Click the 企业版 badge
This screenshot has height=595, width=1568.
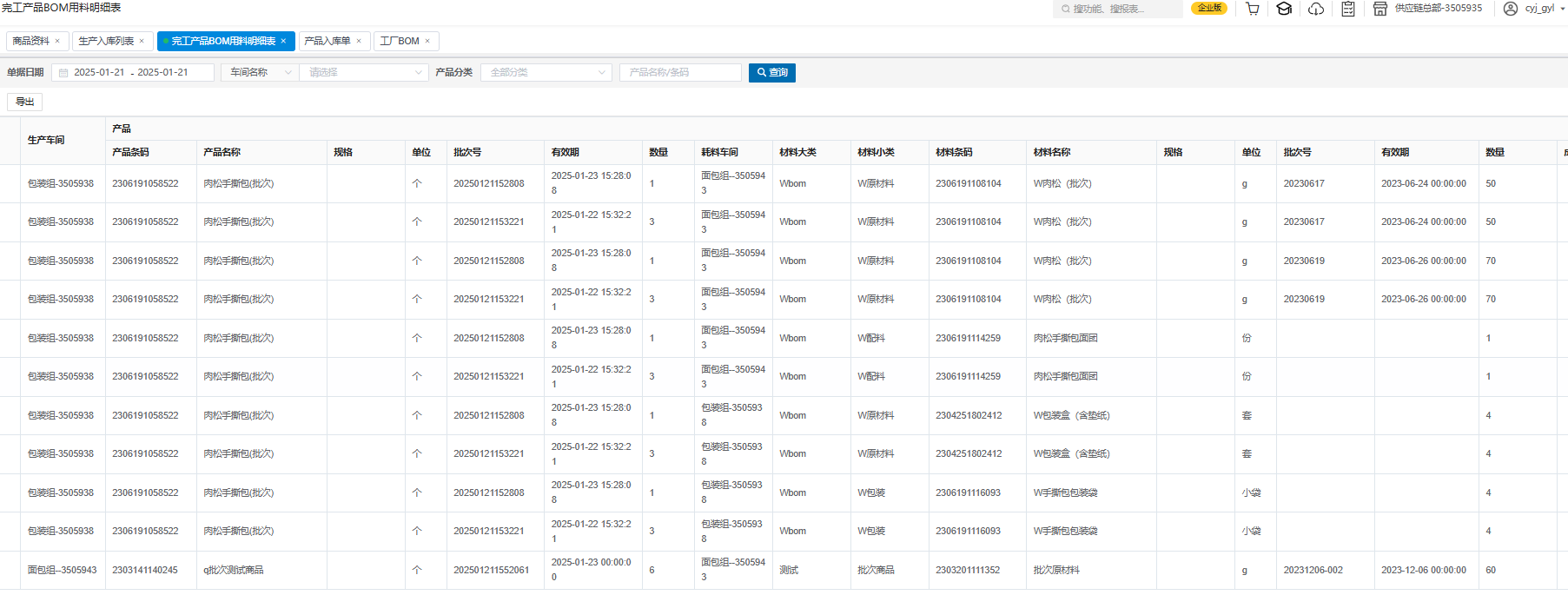1209,8
